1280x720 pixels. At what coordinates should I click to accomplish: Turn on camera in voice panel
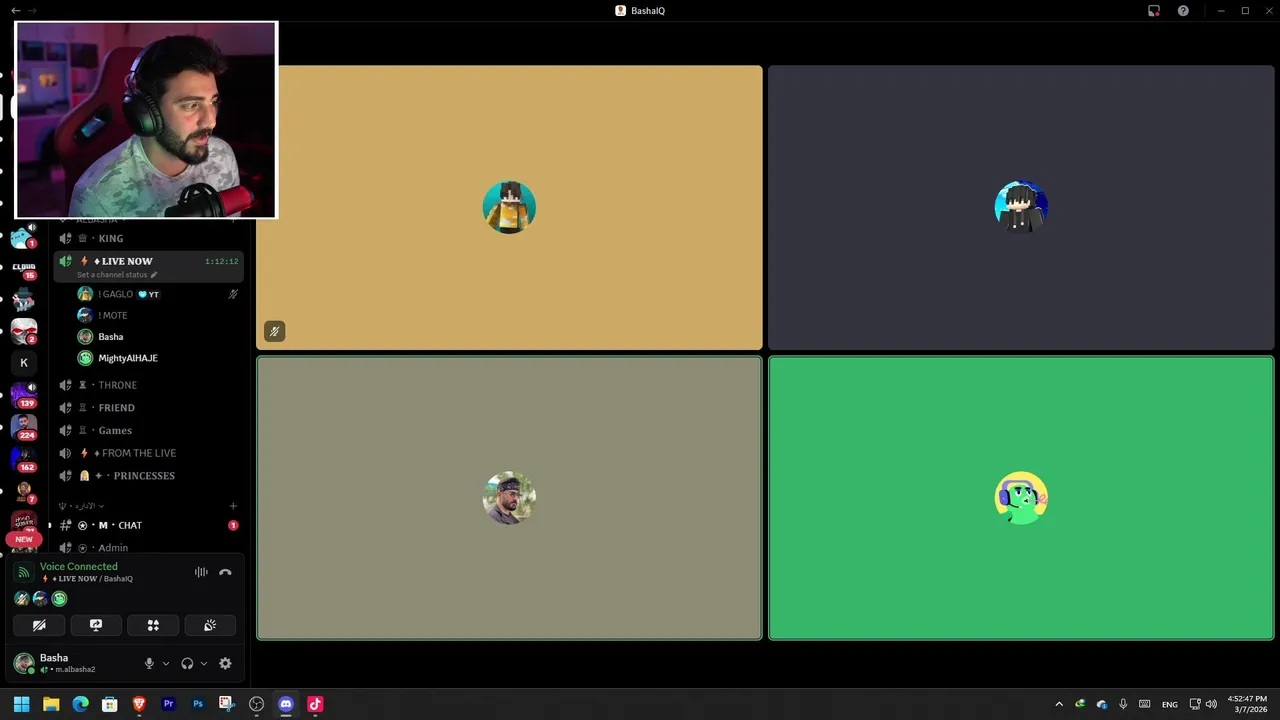pos(39,625)
